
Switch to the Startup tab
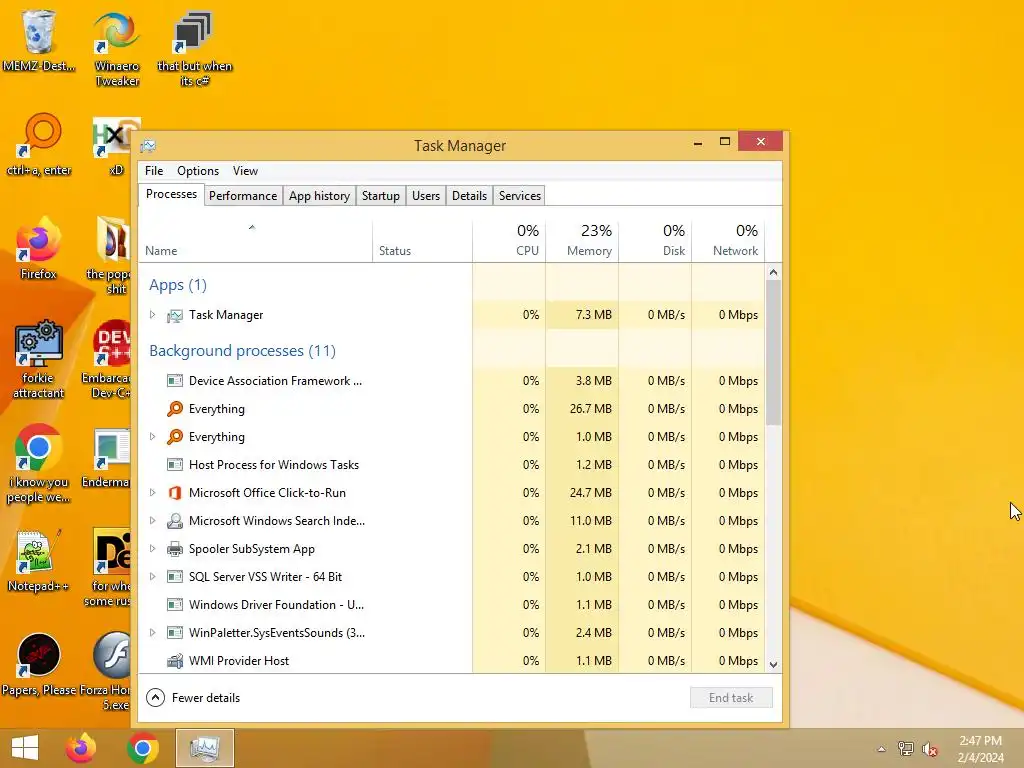(381, 196)
